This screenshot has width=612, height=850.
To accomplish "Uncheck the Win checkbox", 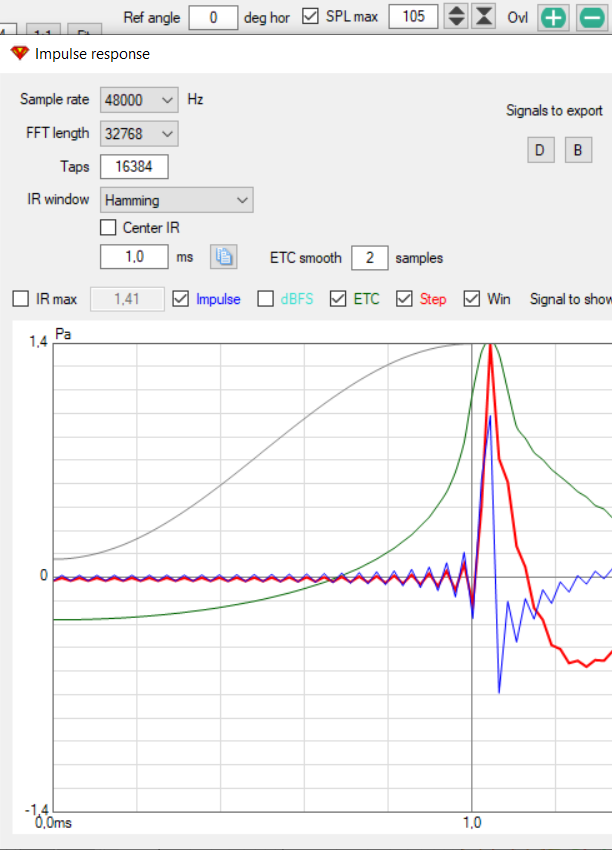I will [472, 299].
